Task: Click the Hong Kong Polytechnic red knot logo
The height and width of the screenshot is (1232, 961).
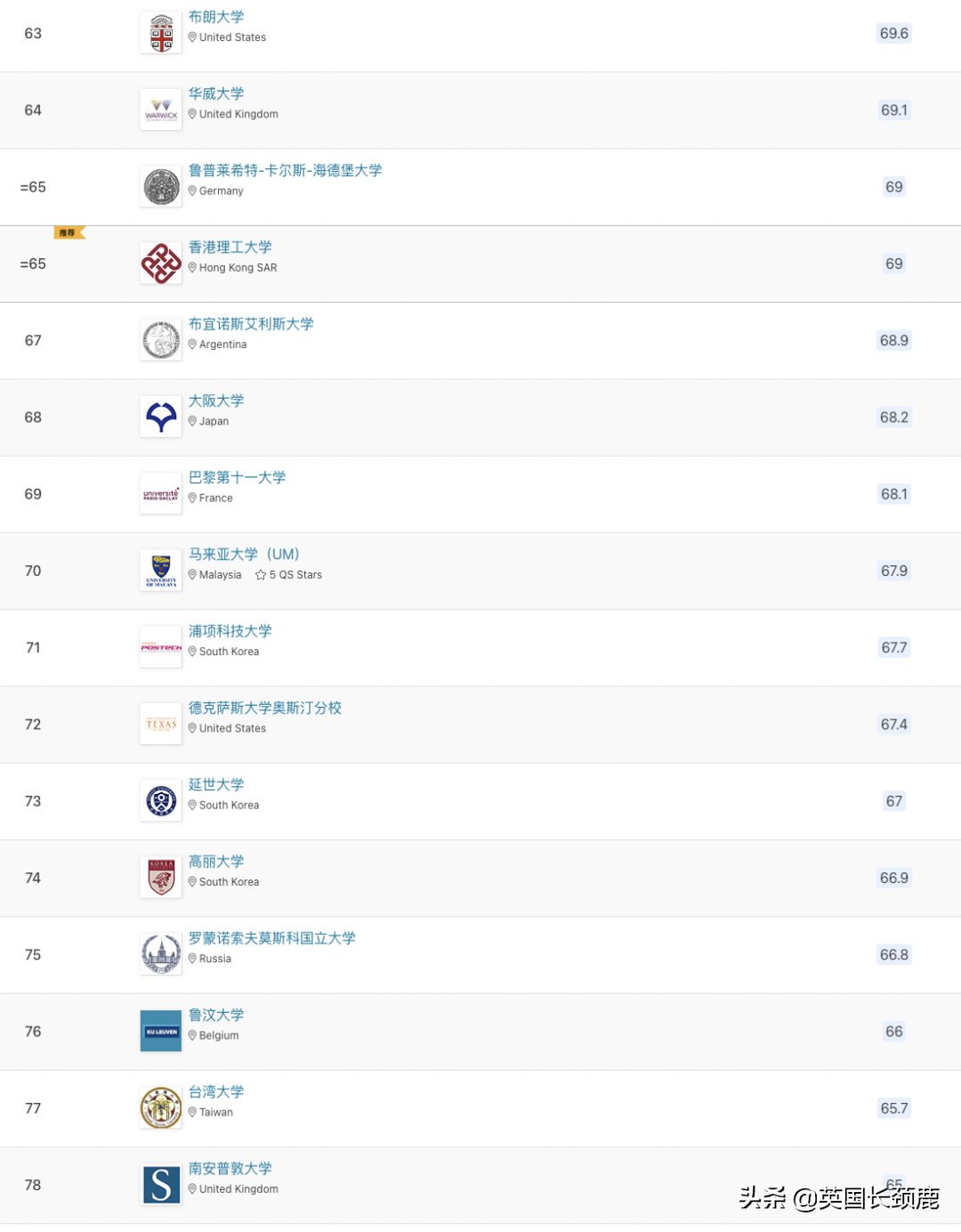Action: tap(161, 263)
